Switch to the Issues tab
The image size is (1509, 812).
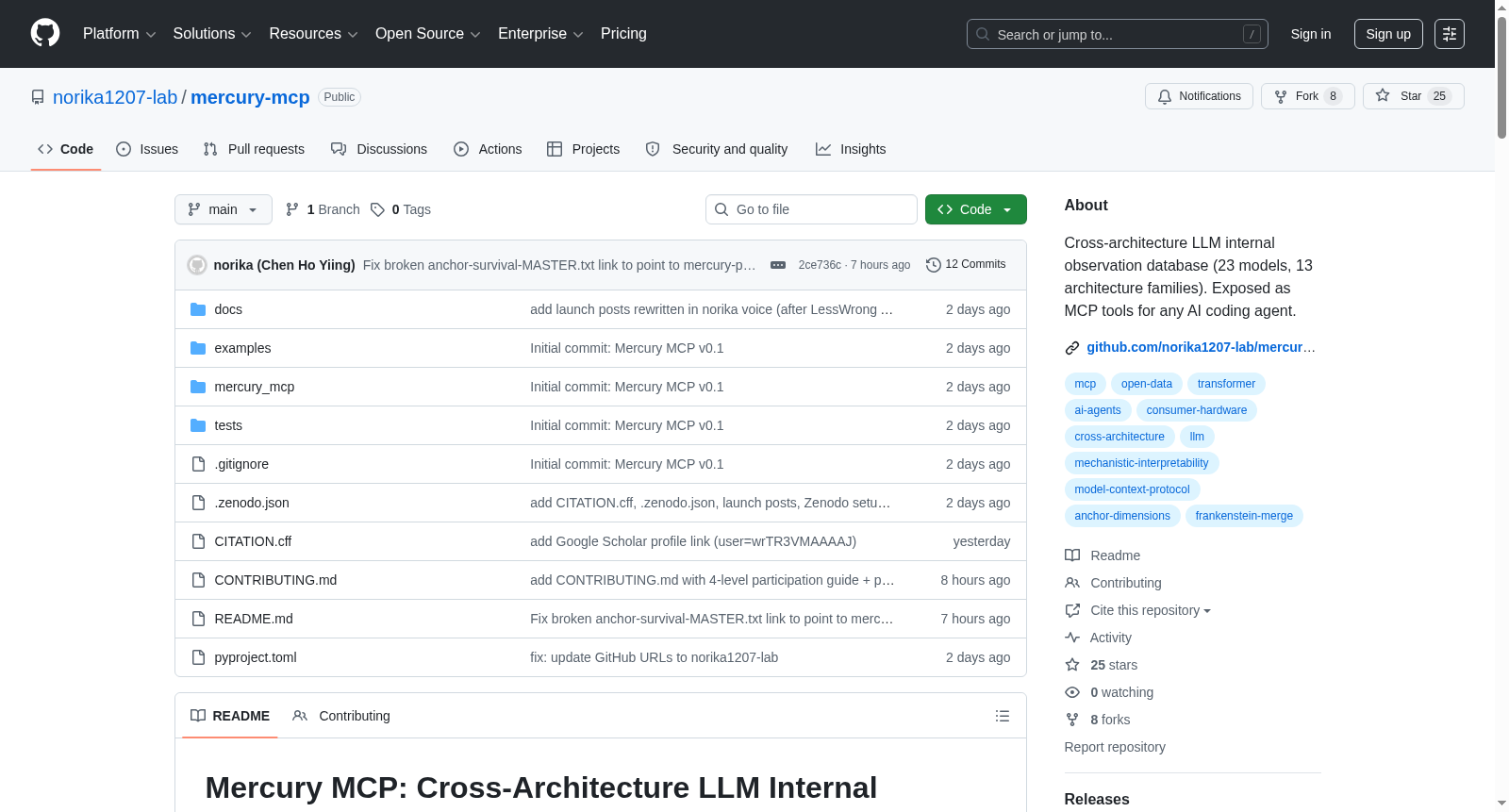147,149
